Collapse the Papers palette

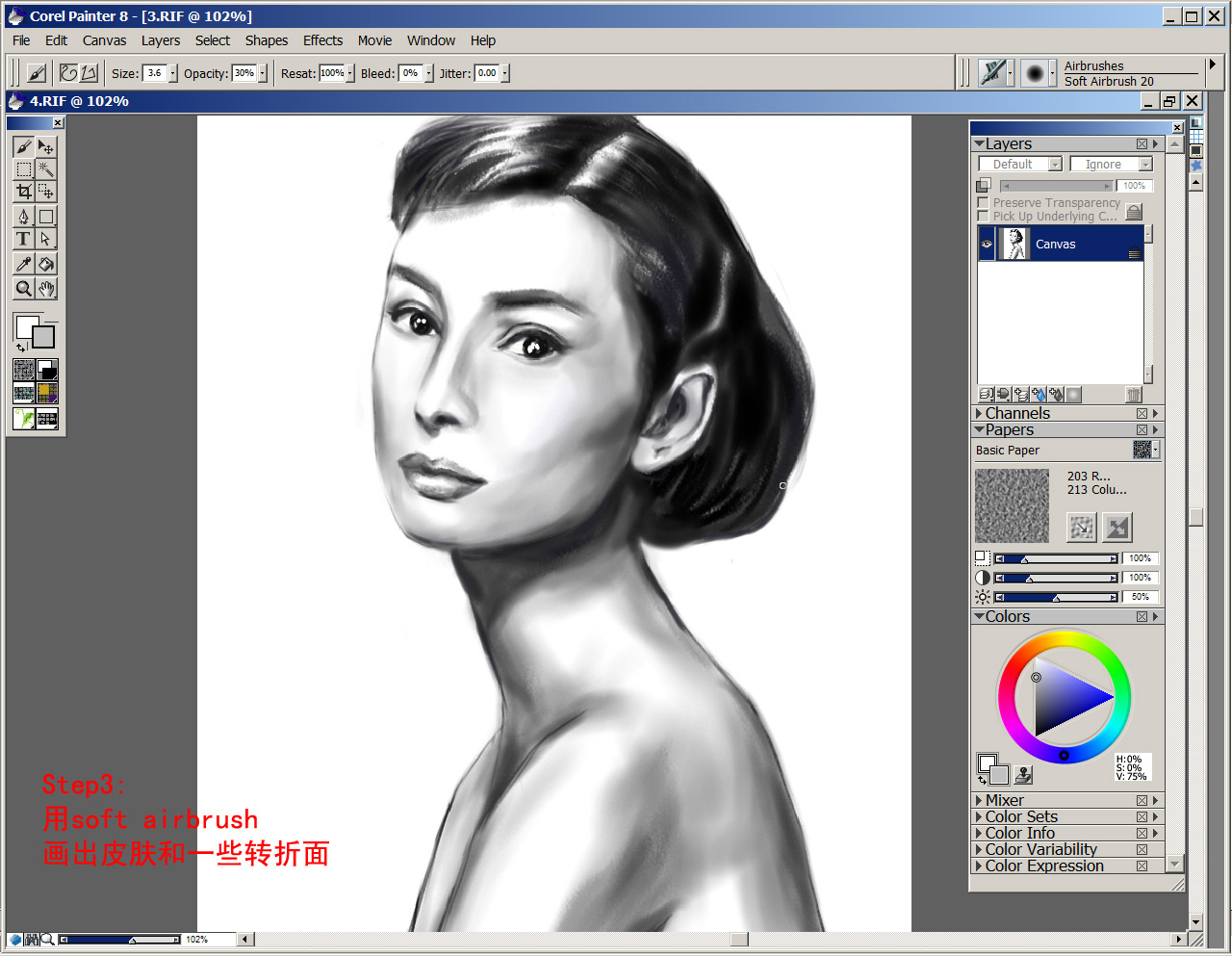(979, 430)
